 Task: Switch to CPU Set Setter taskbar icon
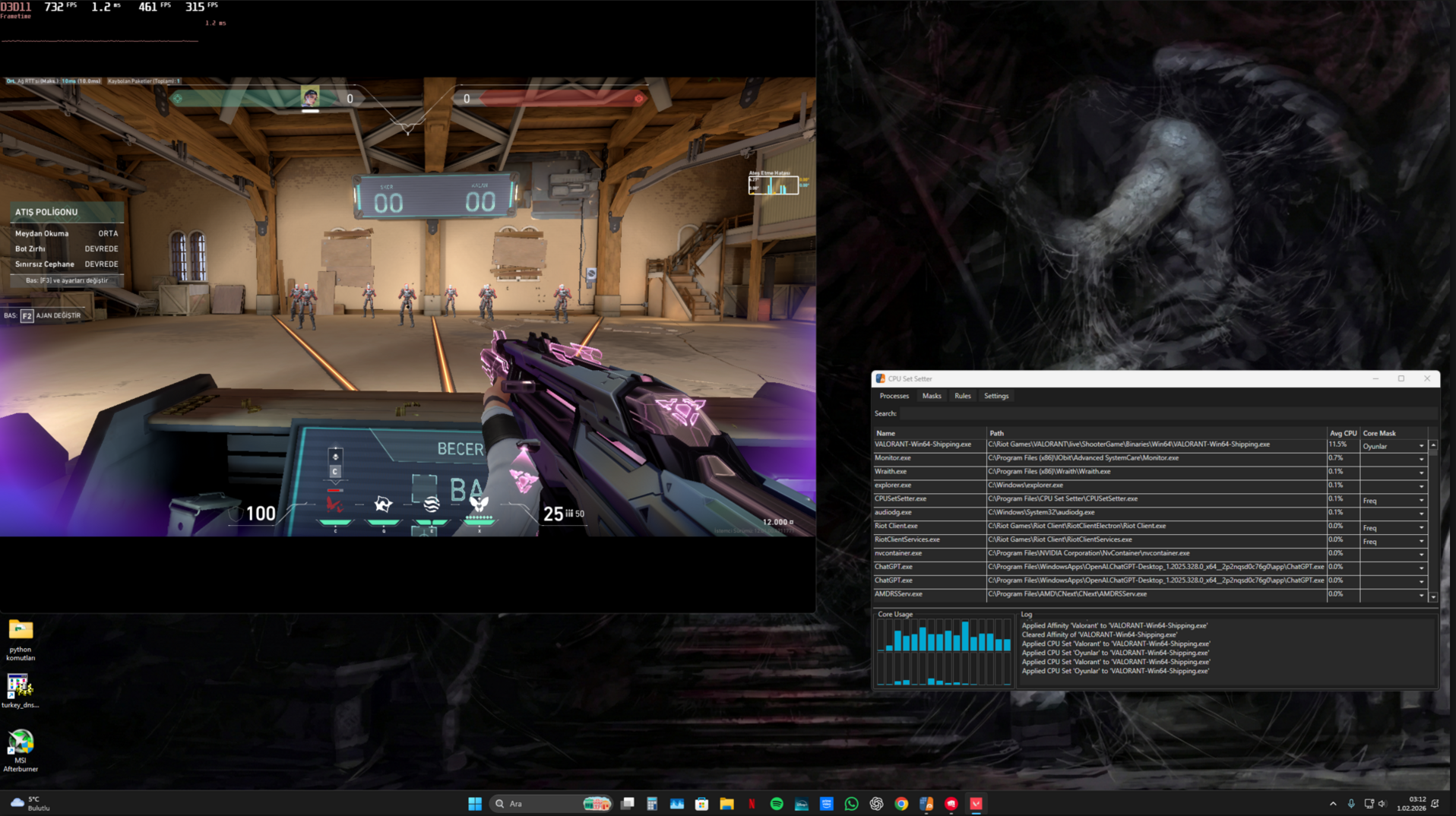pos(926,804)
